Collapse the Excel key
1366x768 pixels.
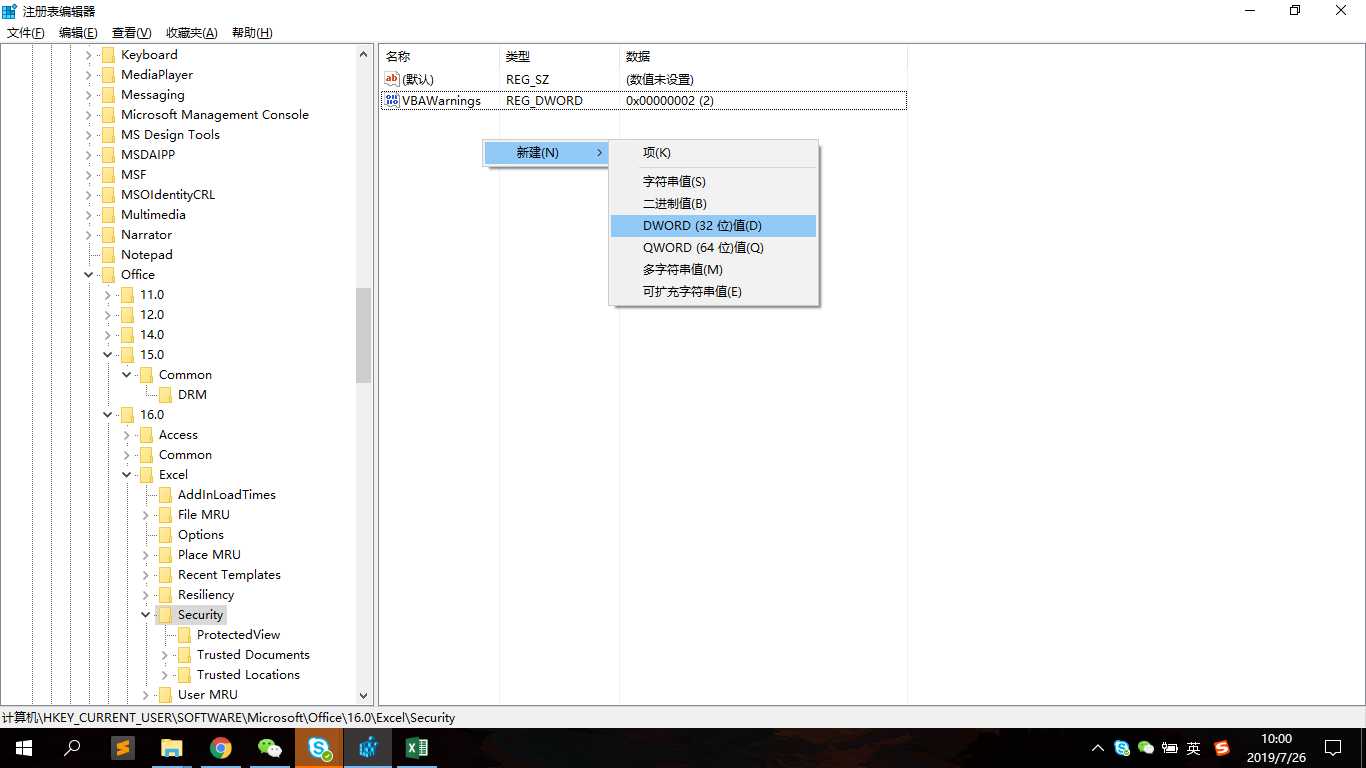[x=127, y=475]
